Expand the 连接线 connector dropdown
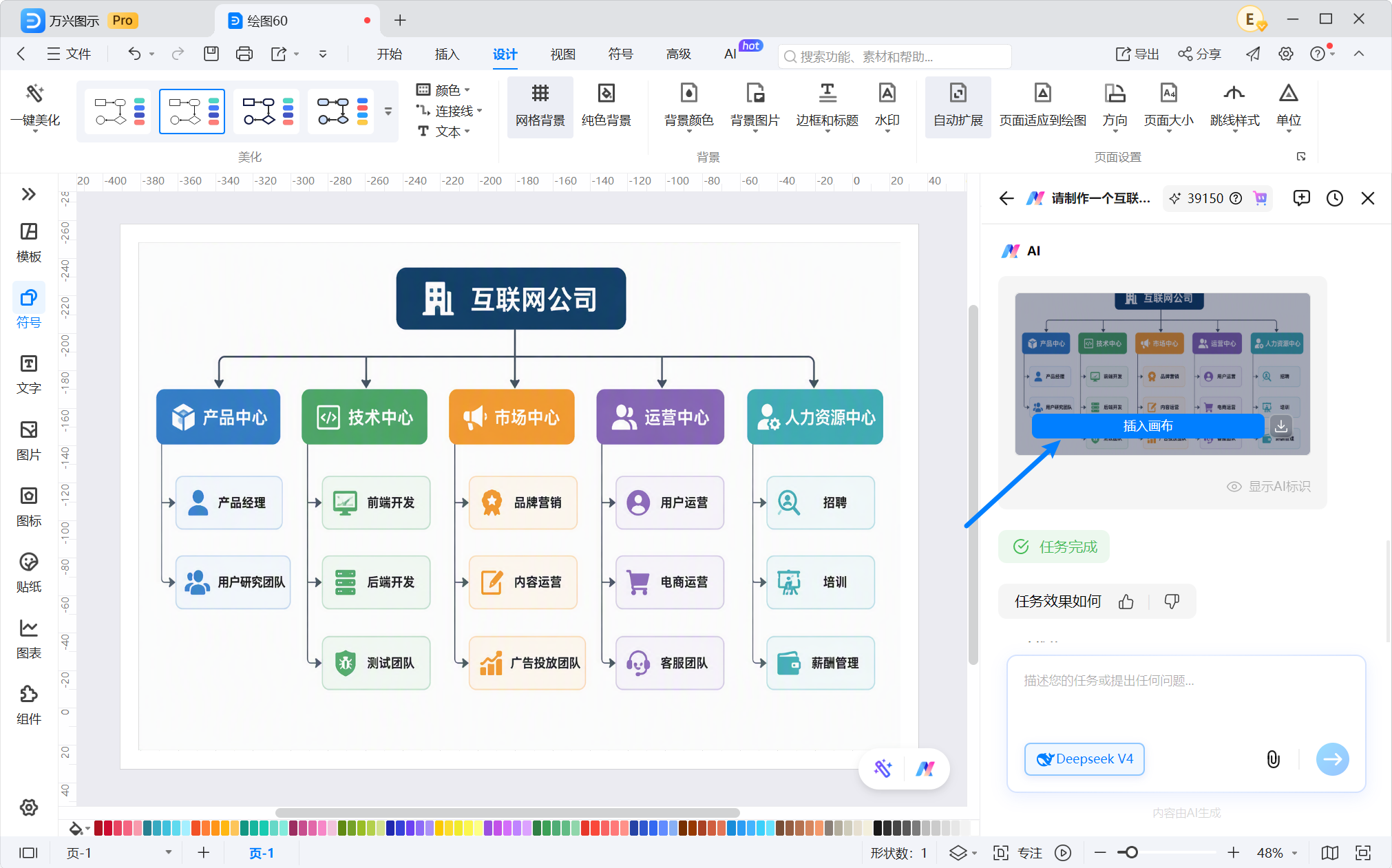Screen dimensions: 1392x868 click(x=450, y=110)
